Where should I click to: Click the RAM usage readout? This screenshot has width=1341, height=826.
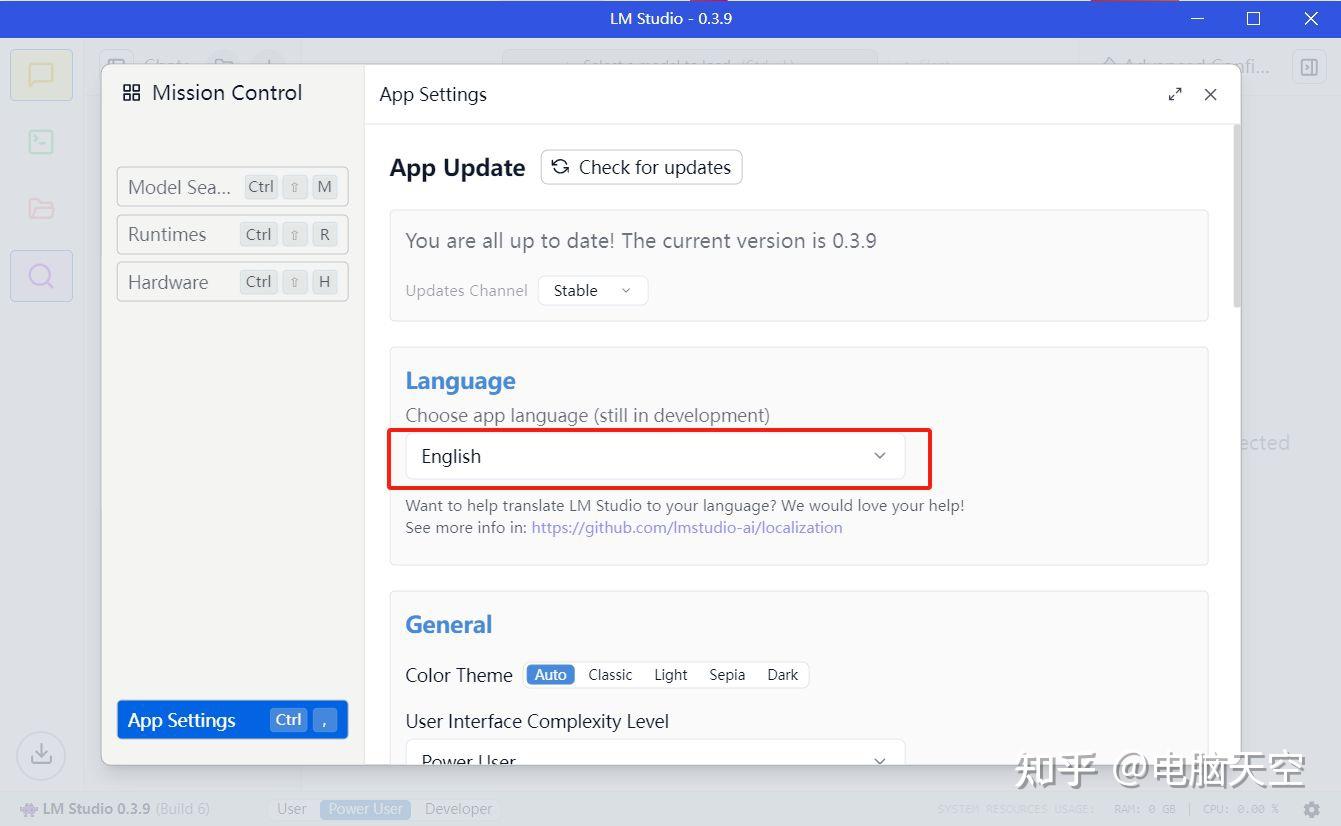1145,809
